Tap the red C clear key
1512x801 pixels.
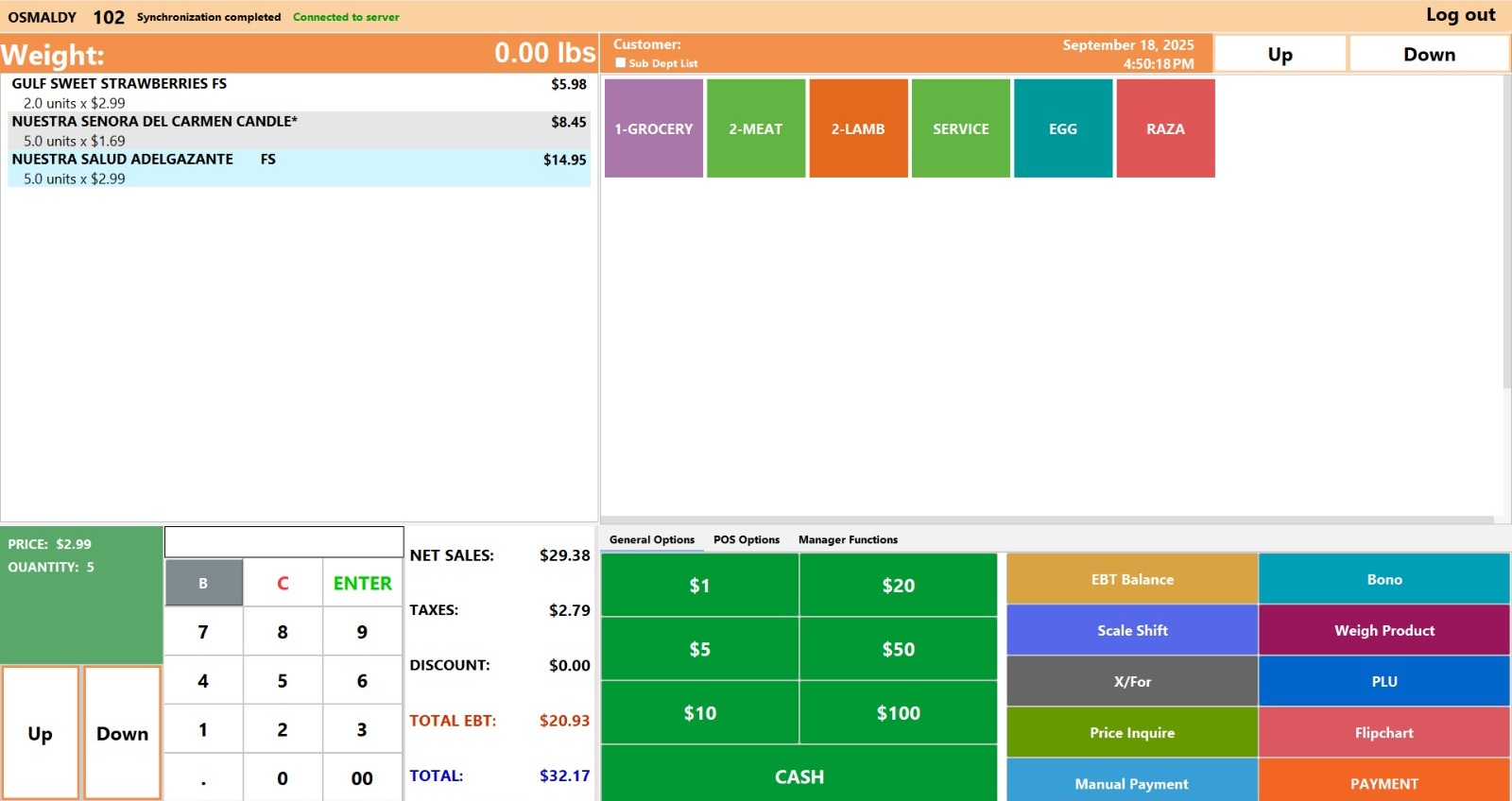coord(283,583)
